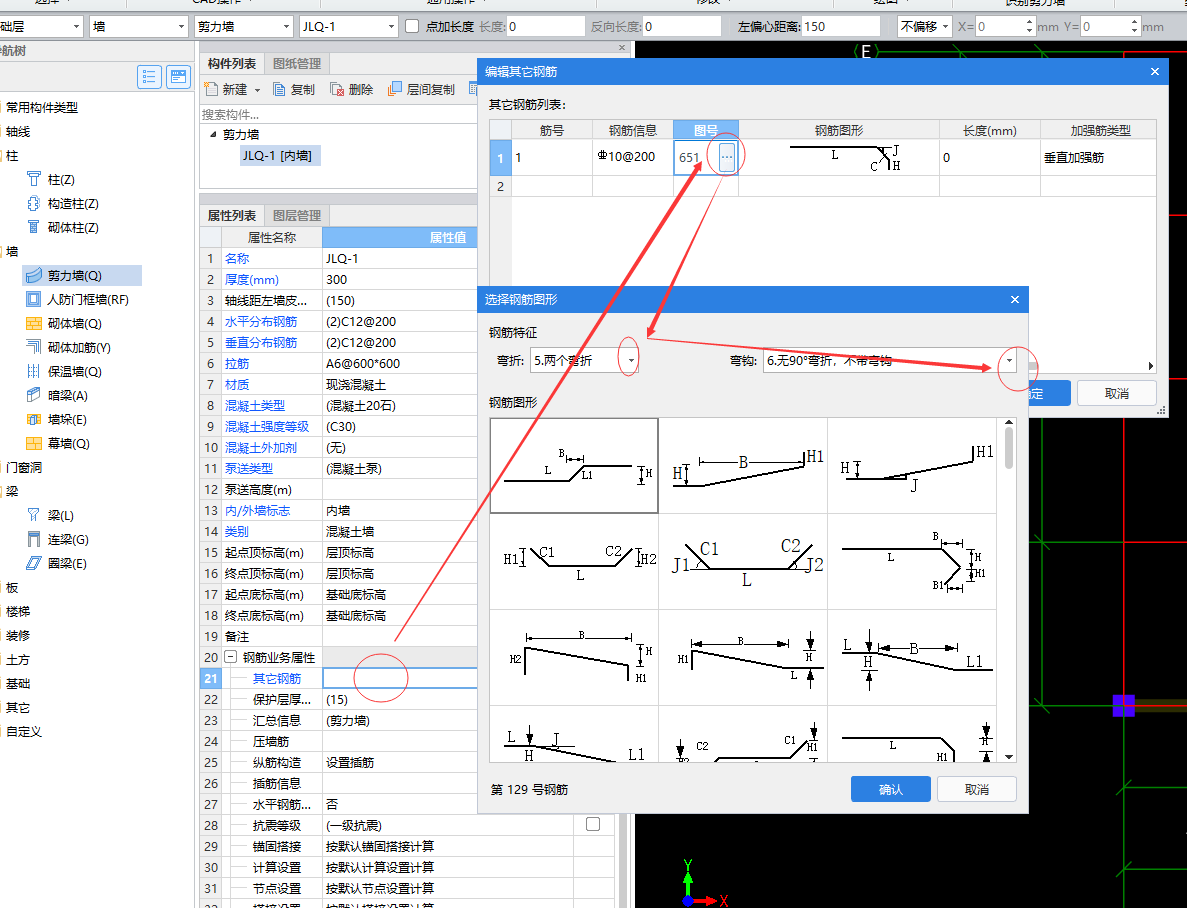Image resolution: width=1187 pixels, height=908 pixels.
Task: Open 弯钩 dropdown
Action: (1009, 360)
